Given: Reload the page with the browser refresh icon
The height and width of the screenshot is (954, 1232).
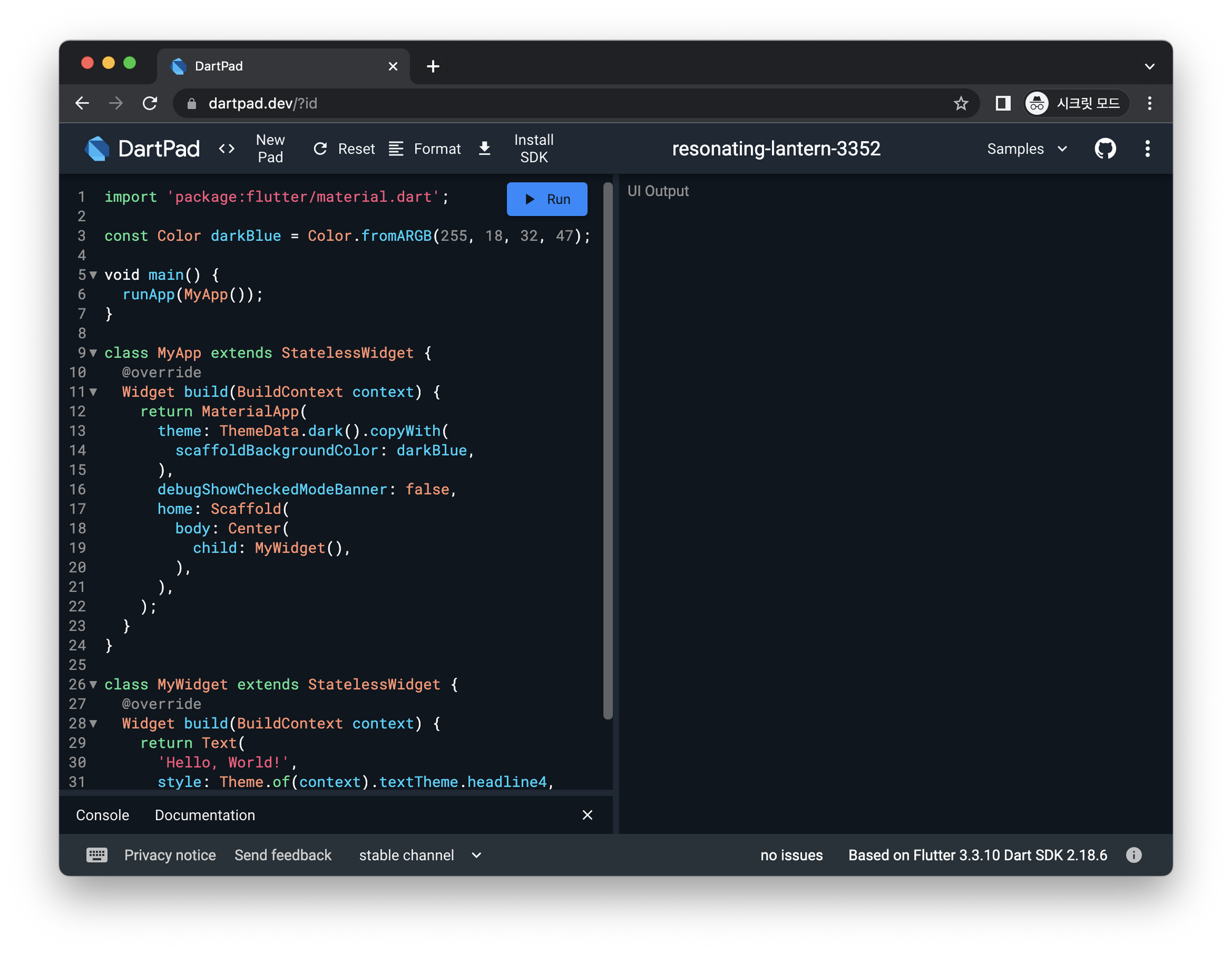Looking at the screenshot, I should pyautogui.click(x=150, y=104).
